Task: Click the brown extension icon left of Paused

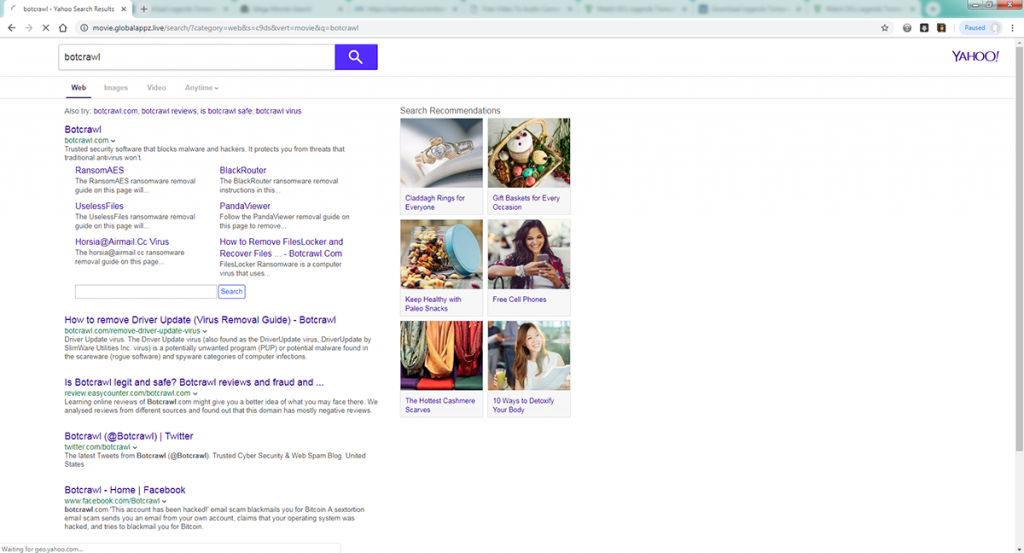Action: click(x=941, y=28)
